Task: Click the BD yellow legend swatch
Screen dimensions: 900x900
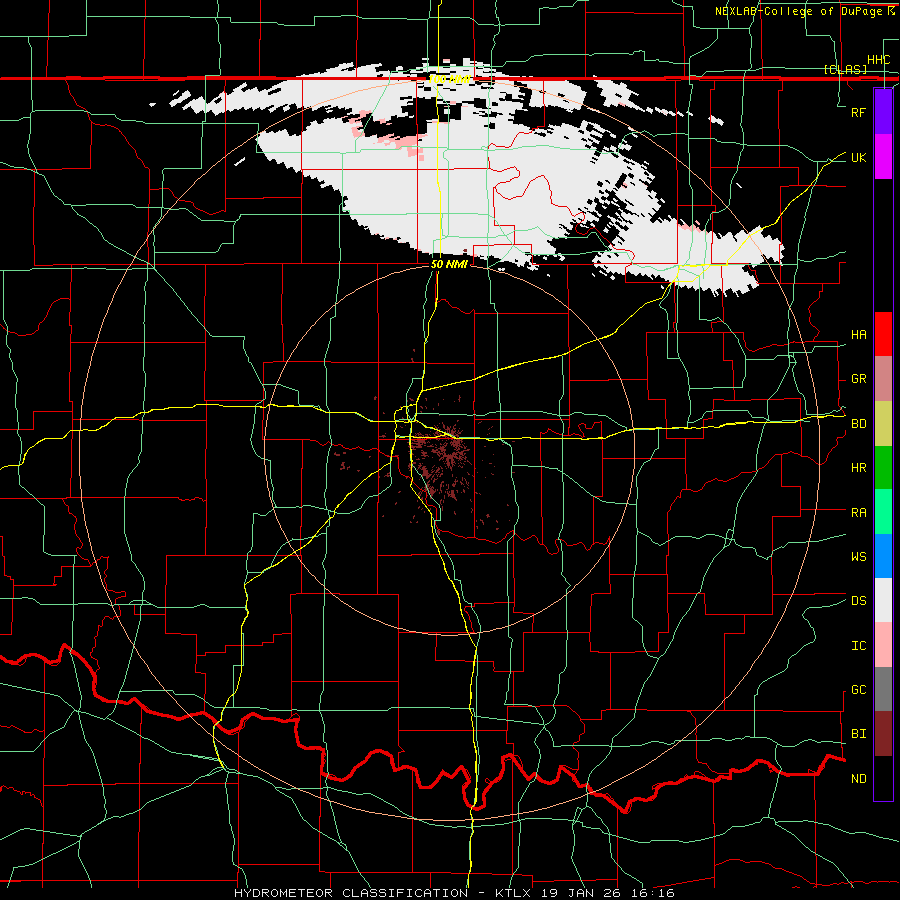Action: point(883,423)
